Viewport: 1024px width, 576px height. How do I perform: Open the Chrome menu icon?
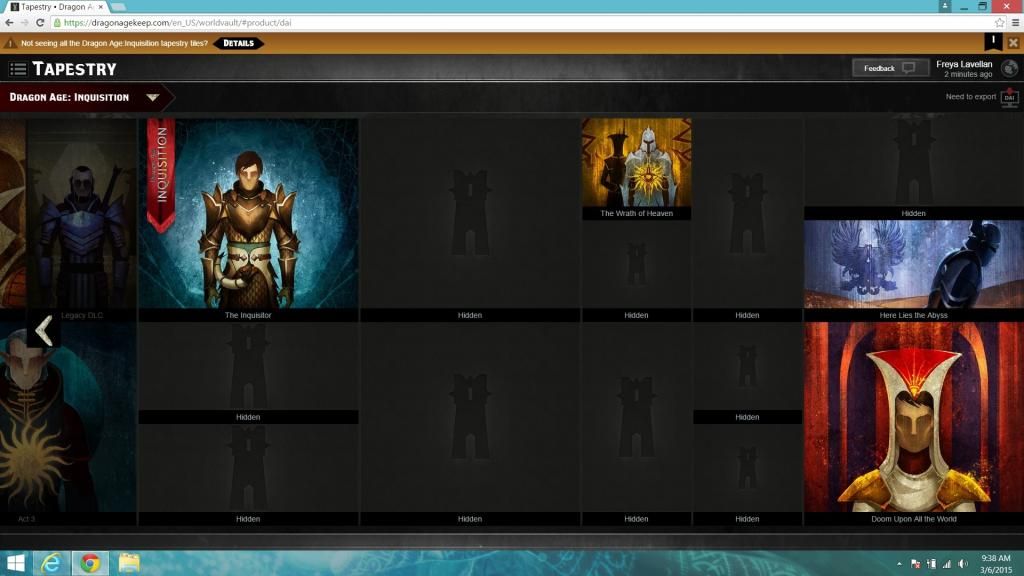(x=1014, y=22)
